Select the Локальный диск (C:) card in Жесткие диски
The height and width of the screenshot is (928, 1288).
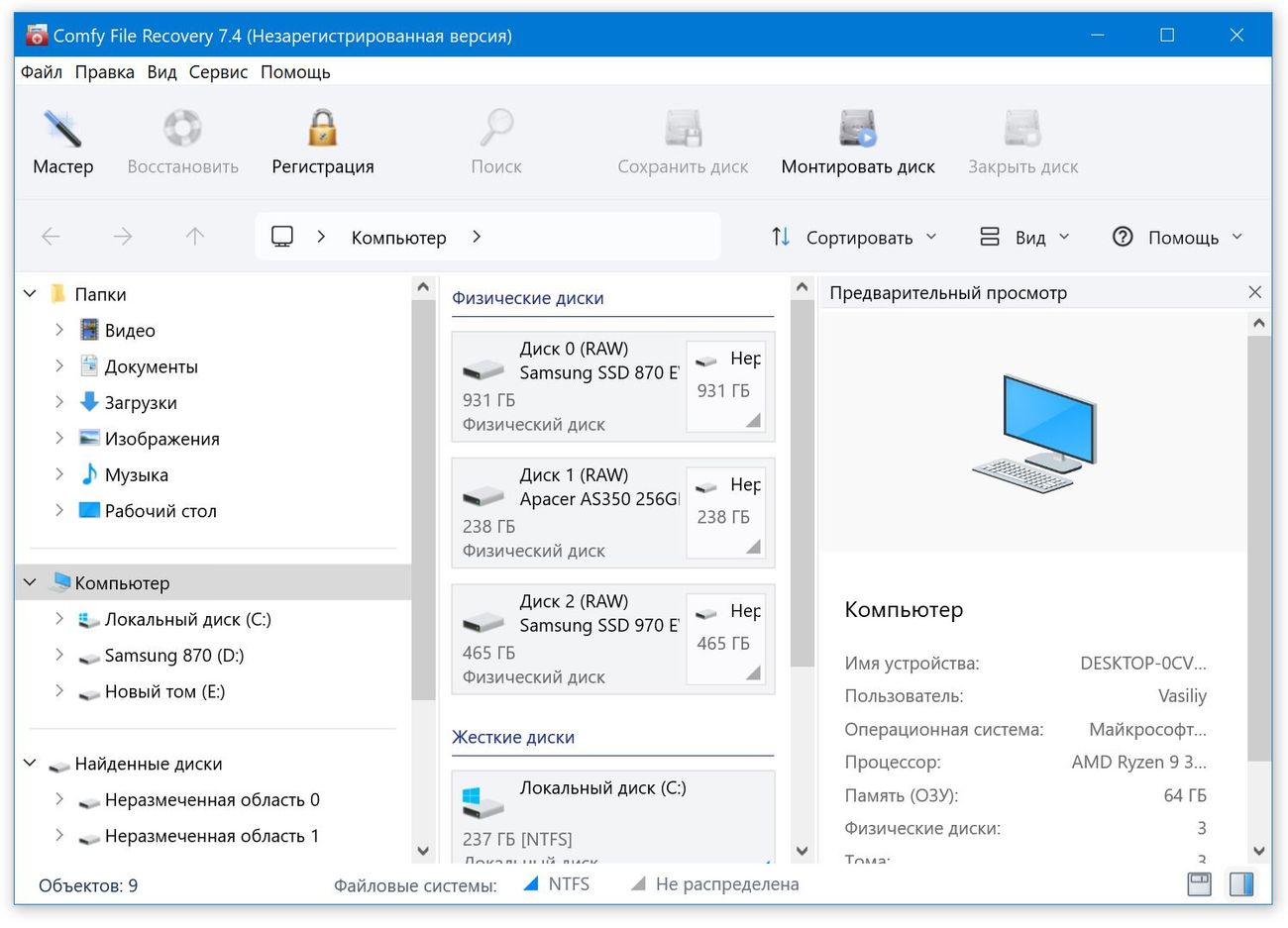613,818
